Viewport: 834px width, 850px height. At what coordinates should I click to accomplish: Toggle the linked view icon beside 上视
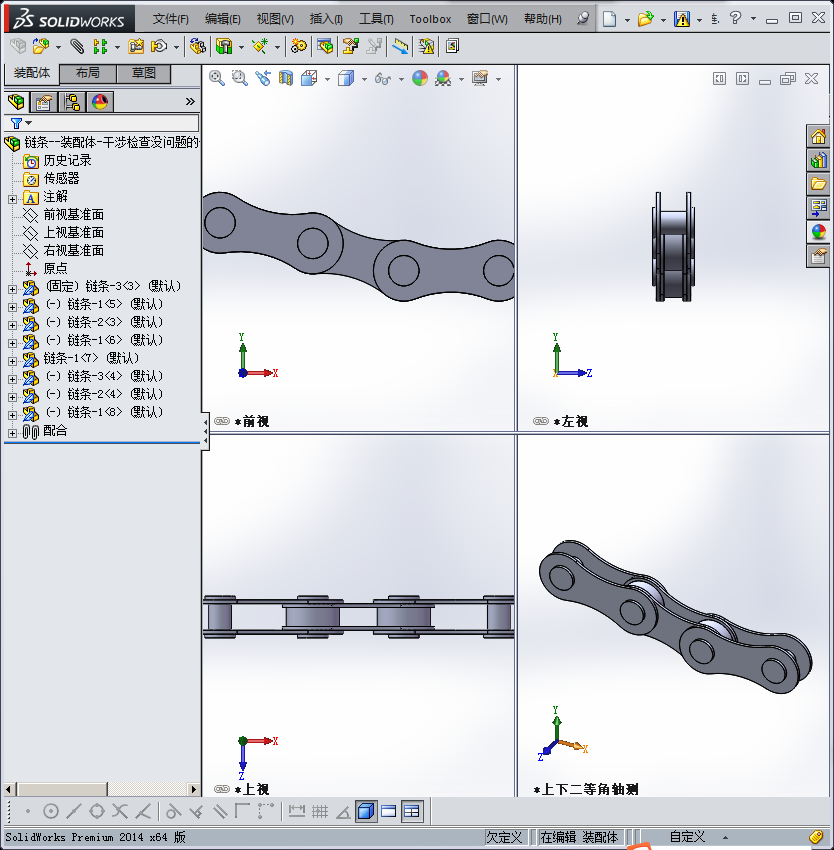pos(222,789)
